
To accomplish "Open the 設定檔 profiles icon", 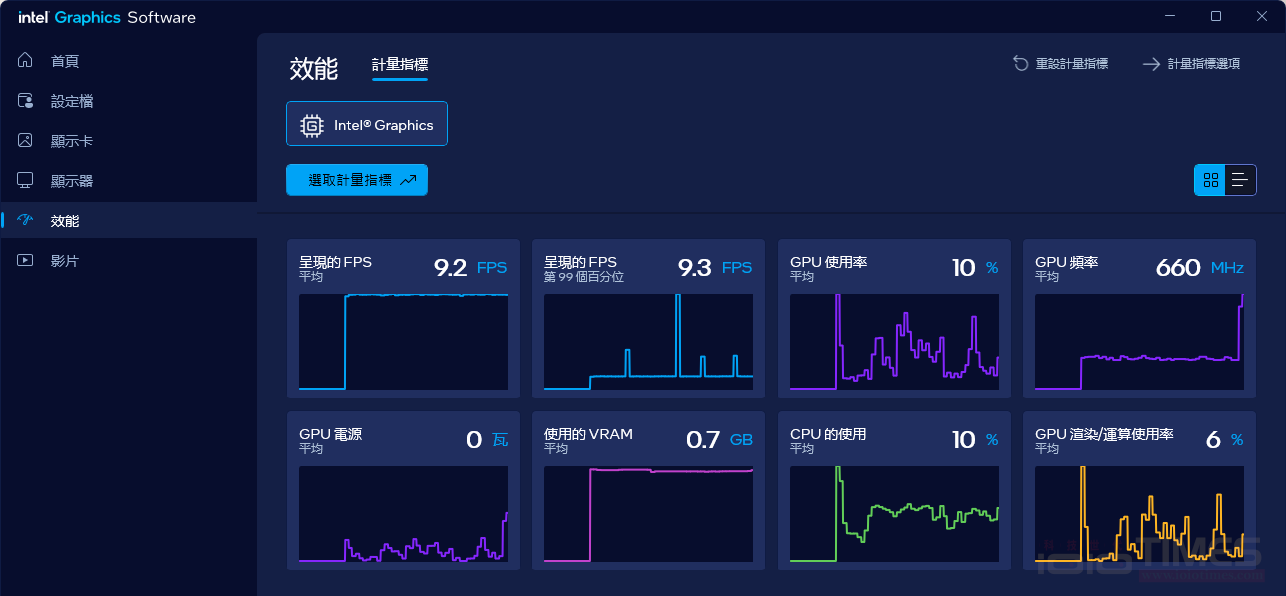I will point(26,101).
